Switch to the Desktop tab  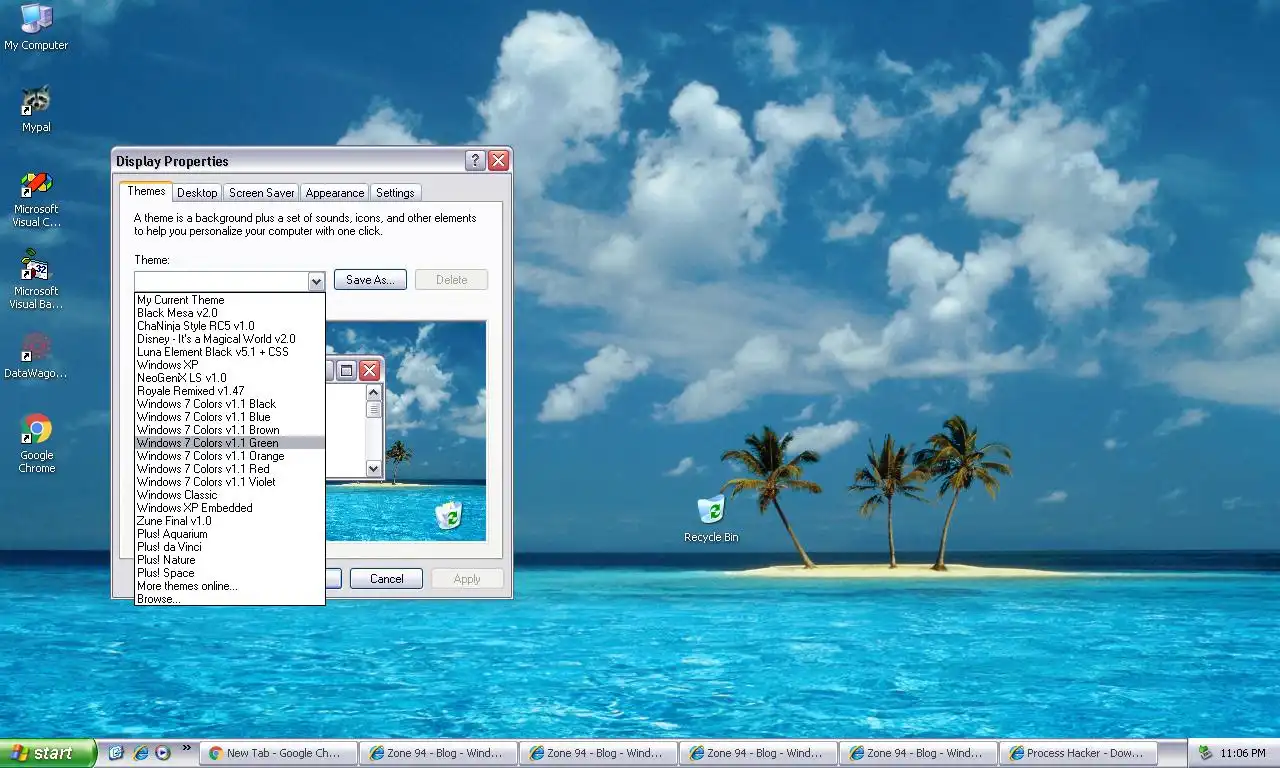pos(197,193)
